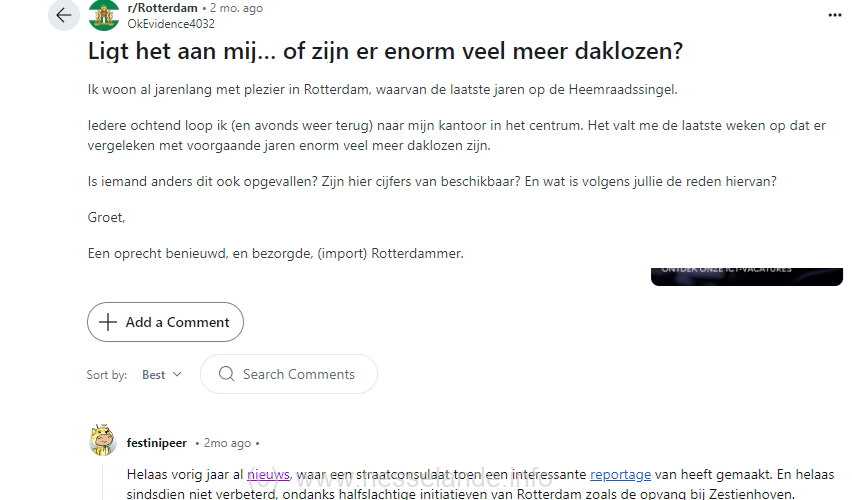Expand the Best sort chevron
Image resolution: width=852 pixels, height=500 pixels.
click(177, 374)
